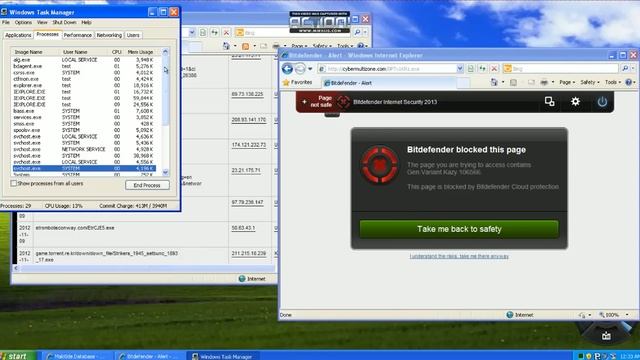Sort processes by Mem Usage column header
The image size is (640, 360).
click(140, 52)
